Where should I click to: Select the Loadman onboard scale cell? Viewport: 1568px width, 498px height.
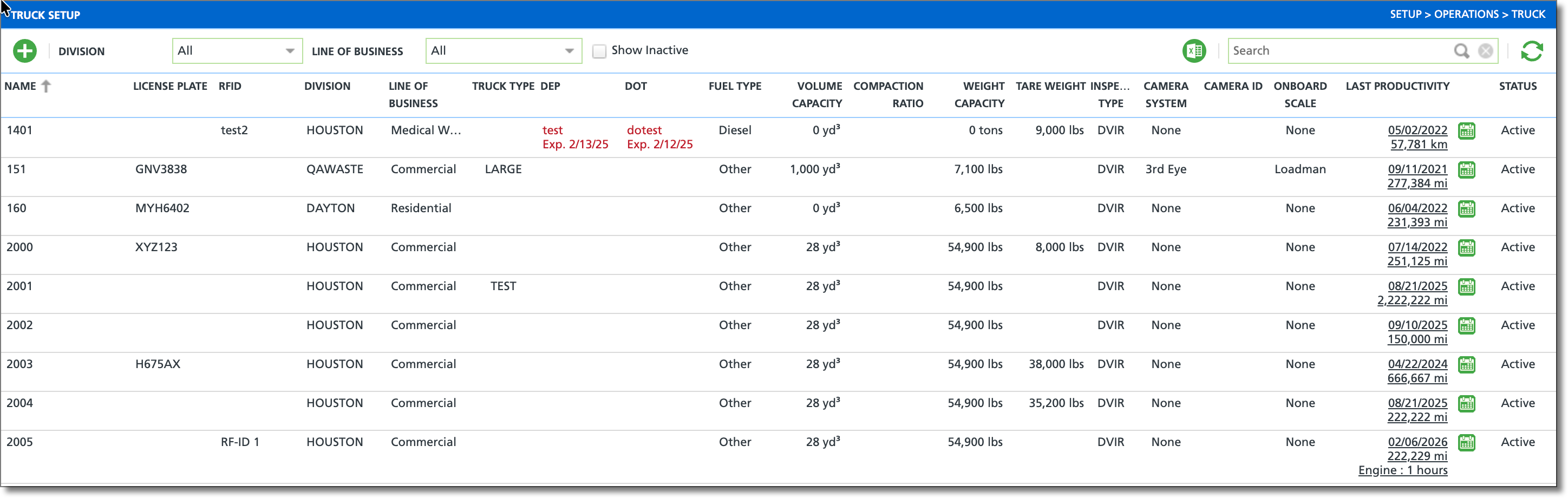pos(1299,169)
